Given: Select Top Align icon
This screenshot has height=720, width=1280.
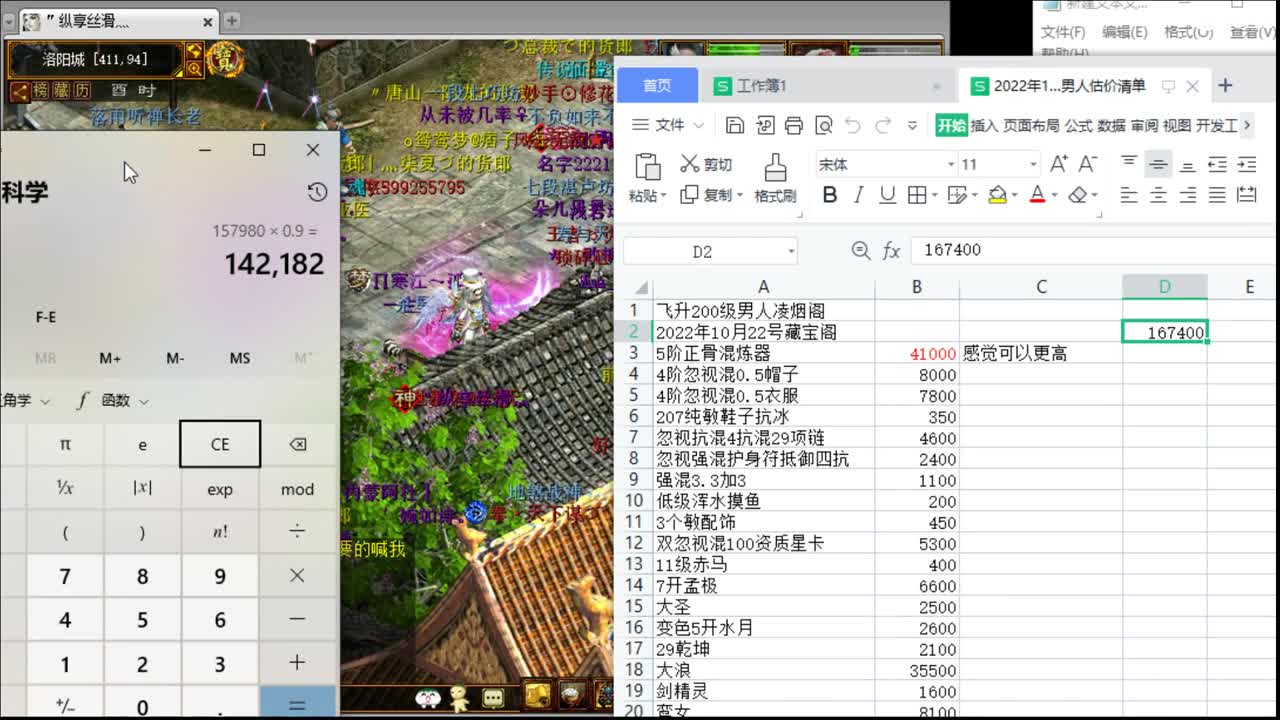Looking at the screenshot, I should coord(1129,163).
